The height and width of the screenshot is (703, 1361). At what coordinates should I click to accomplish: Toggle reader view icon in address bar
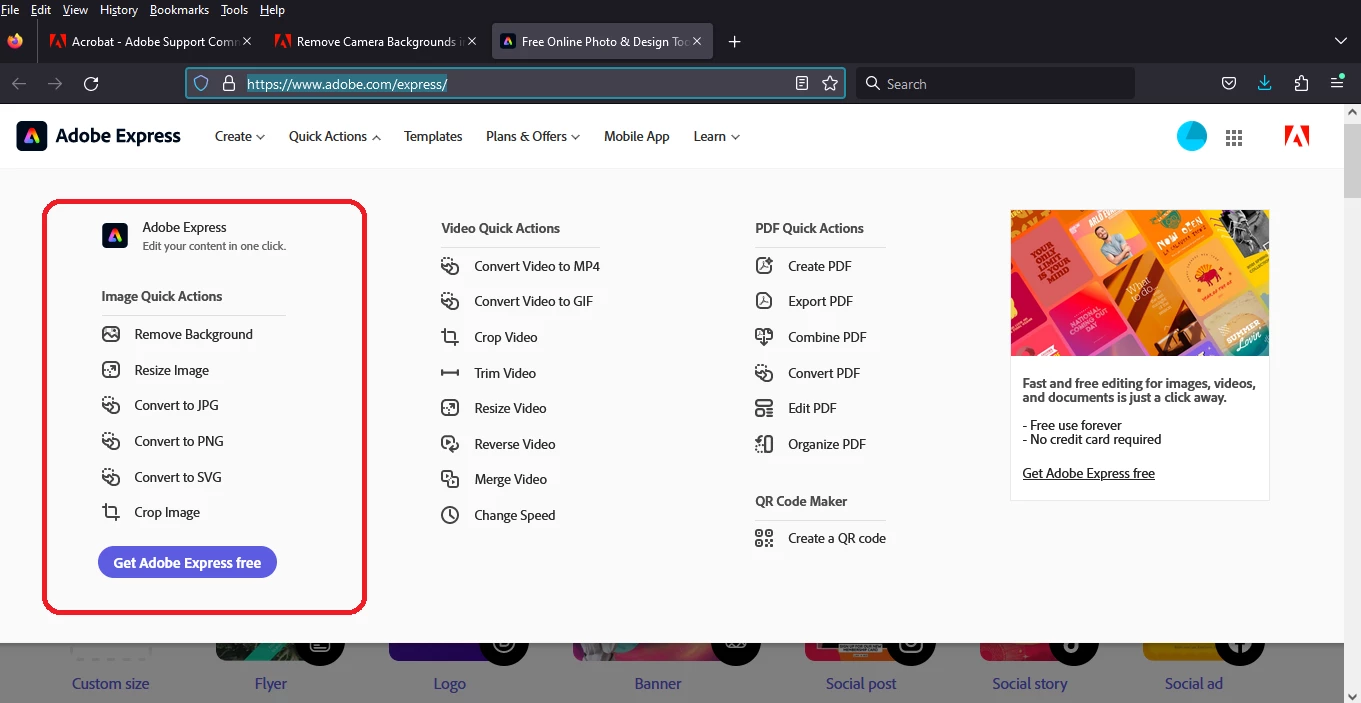[802, 84]
